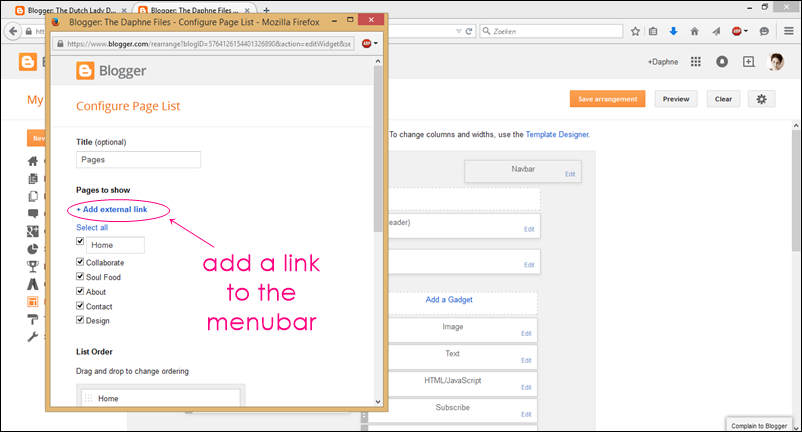Image resolution: width=802 pixels, height=432 pixels.
Task: Open Earnings trophy sidebar icon
Action: point(33,266)
